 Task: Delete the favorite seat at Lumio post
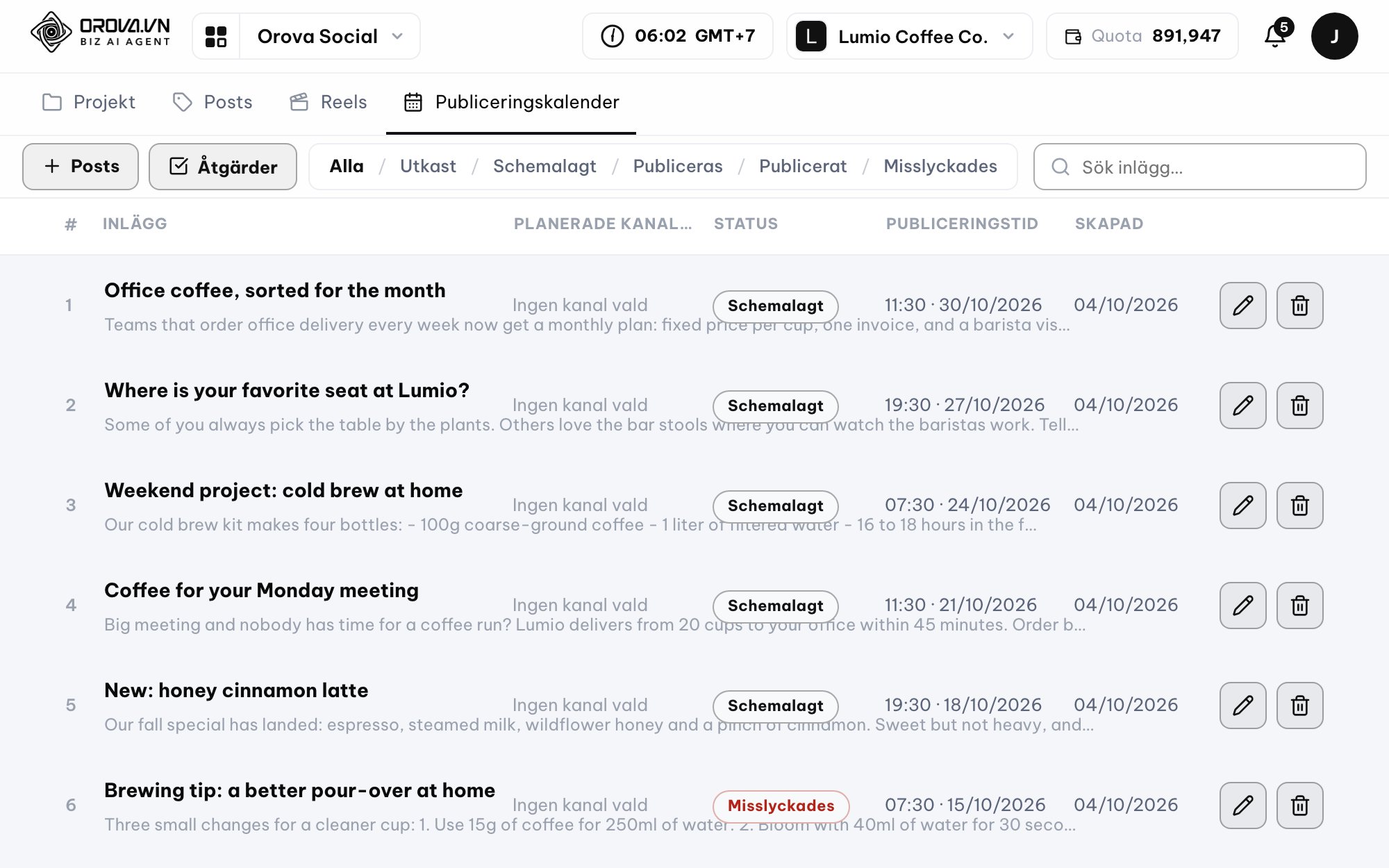pyautogui.click(x=1300, y=406)
